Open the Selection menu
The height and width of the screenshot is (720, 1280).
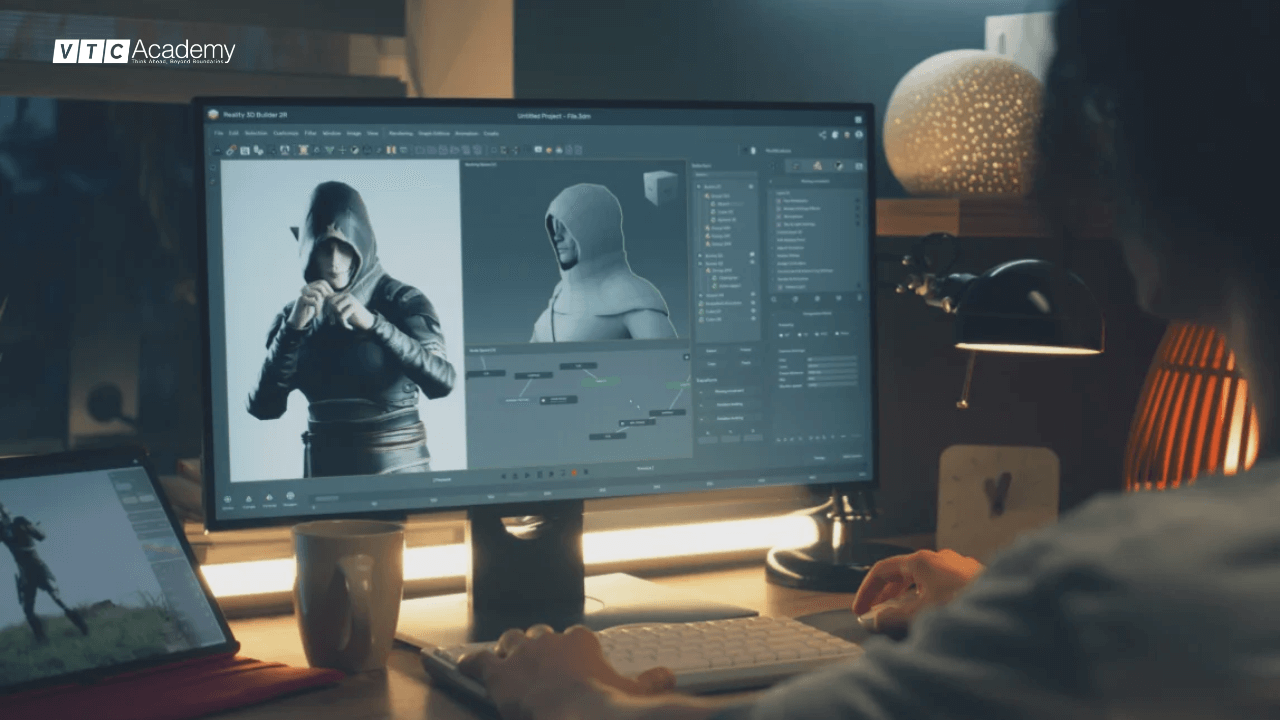[x=256, y=133]
